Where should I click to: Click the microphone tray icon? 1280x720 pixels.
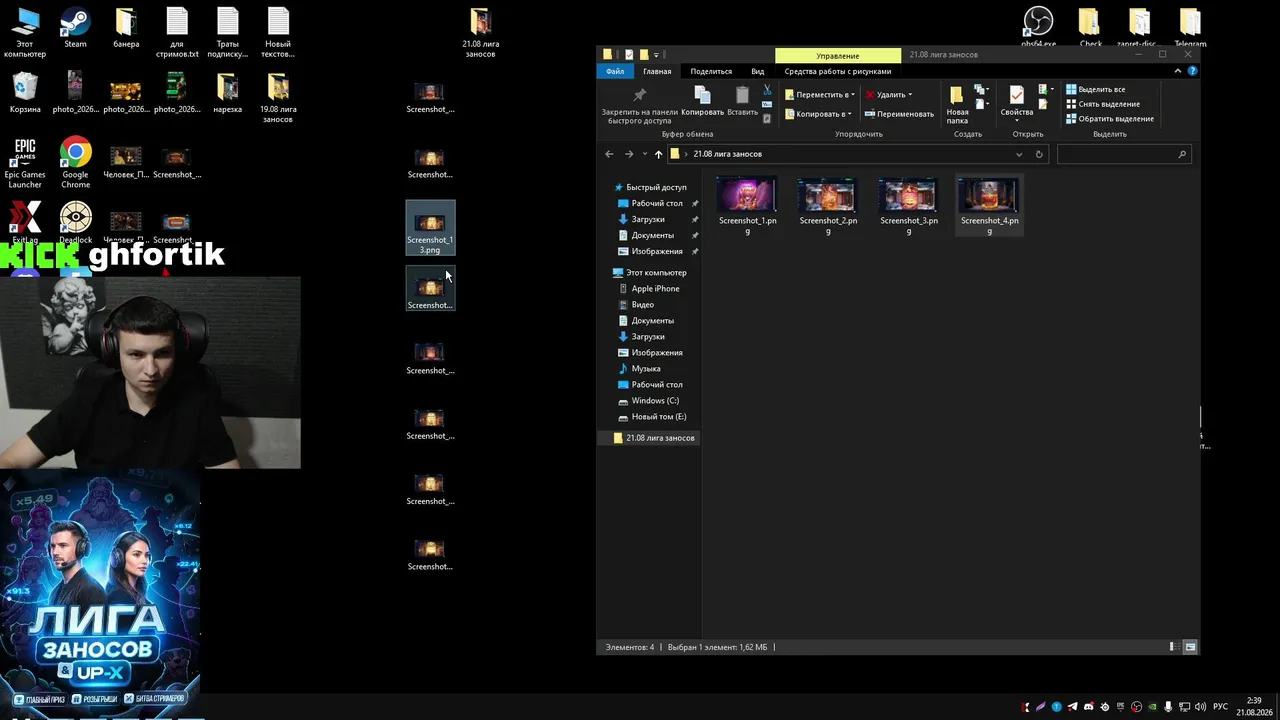1168,707
